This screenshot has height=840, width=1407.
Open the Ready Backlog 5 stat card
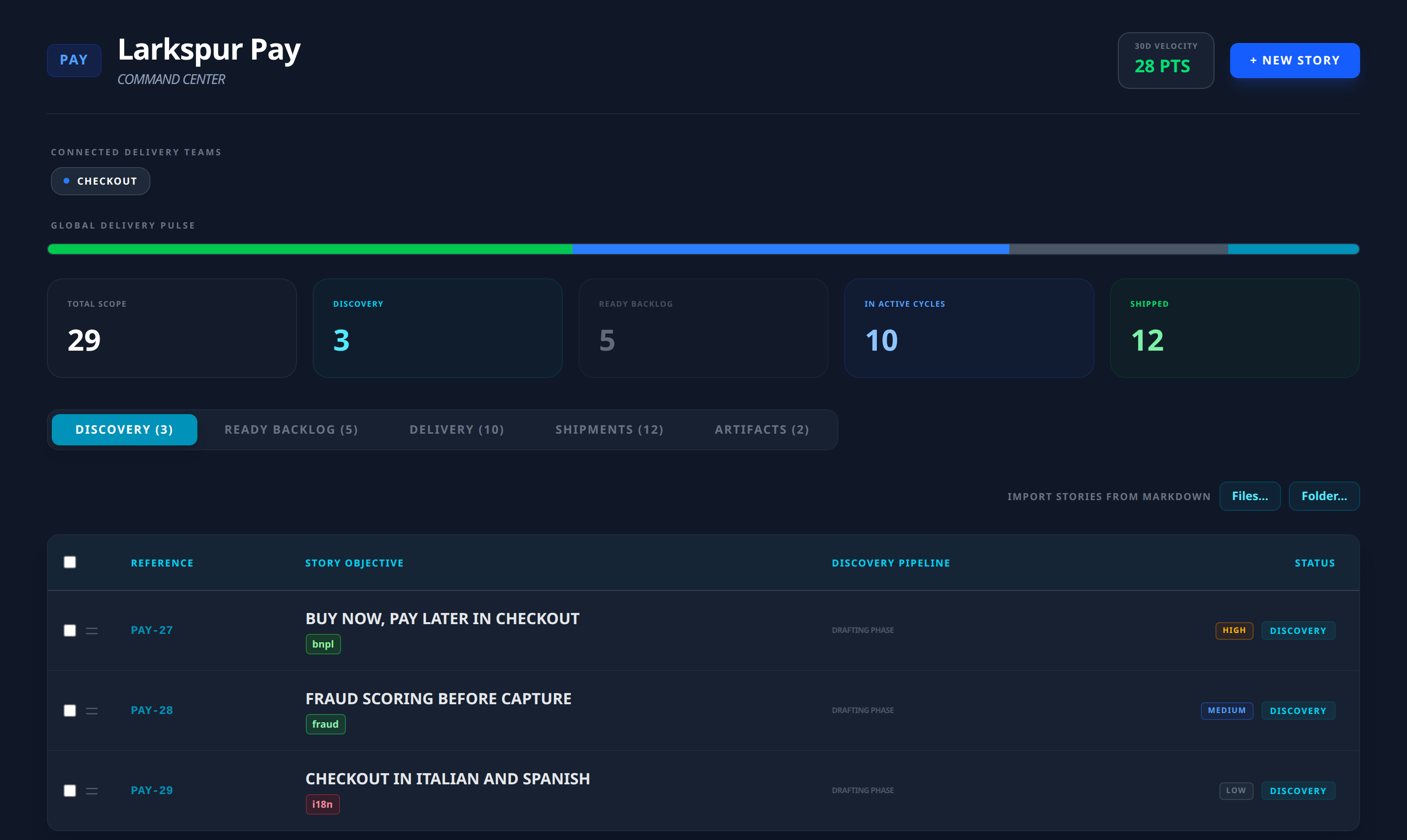pyautogui.click(x=703, y=328)
